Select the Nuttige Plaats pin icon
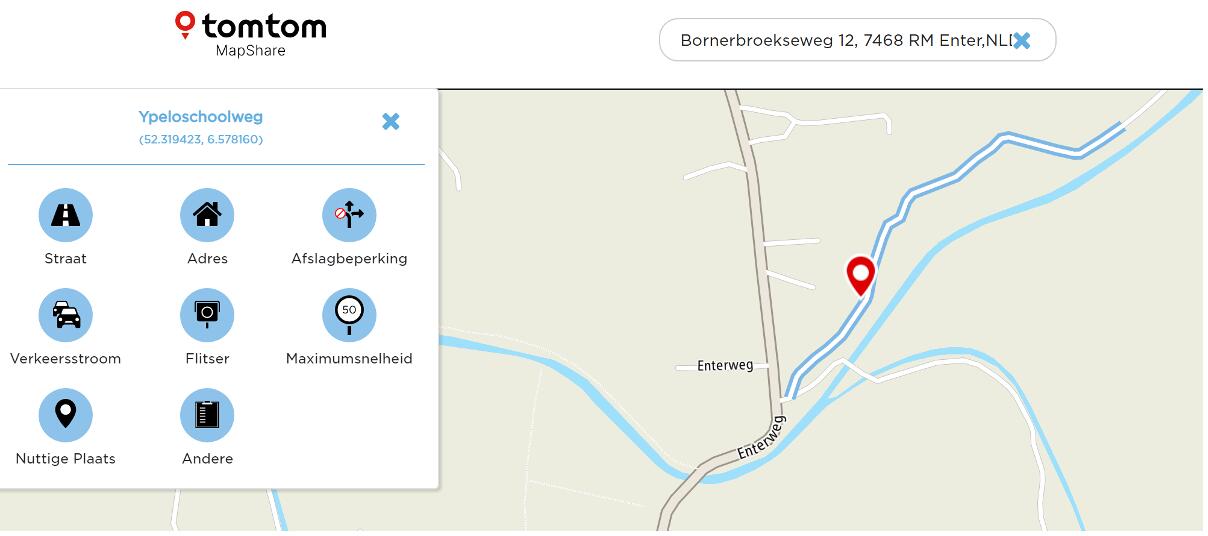 click(65, 415)
